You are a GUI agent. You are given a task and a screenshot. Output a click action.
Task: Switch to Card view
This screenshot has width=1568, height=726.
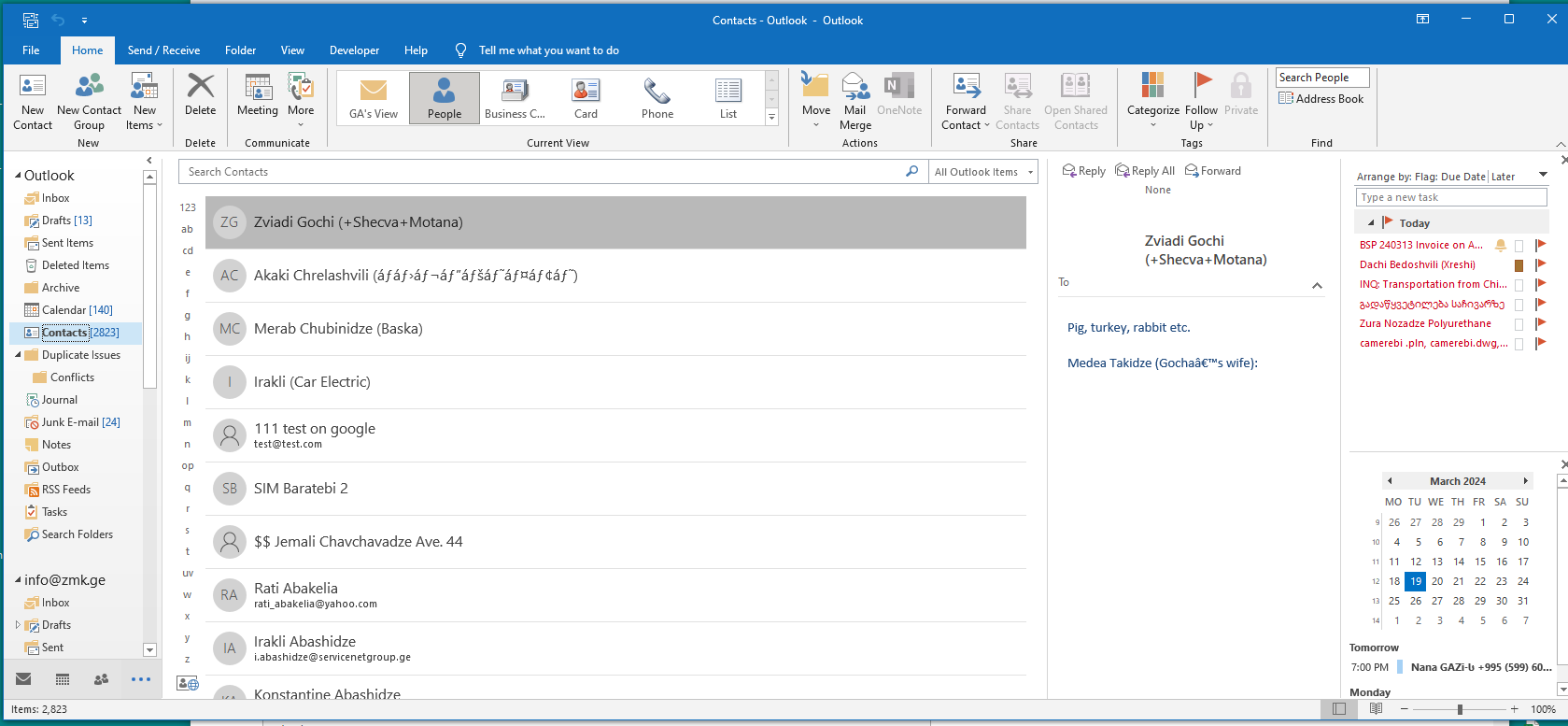[586, 98]
